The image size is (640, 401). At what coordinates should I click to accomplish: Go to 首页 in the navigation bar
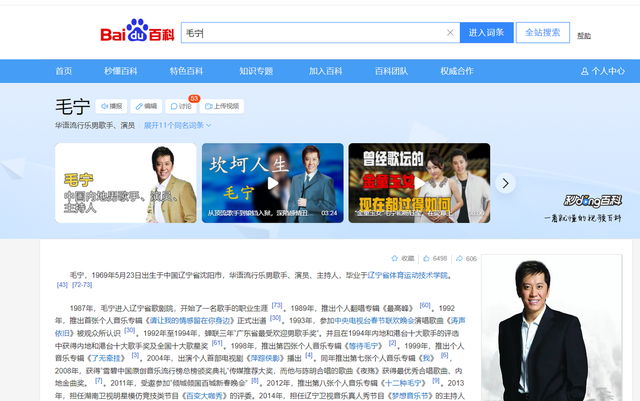64,71
